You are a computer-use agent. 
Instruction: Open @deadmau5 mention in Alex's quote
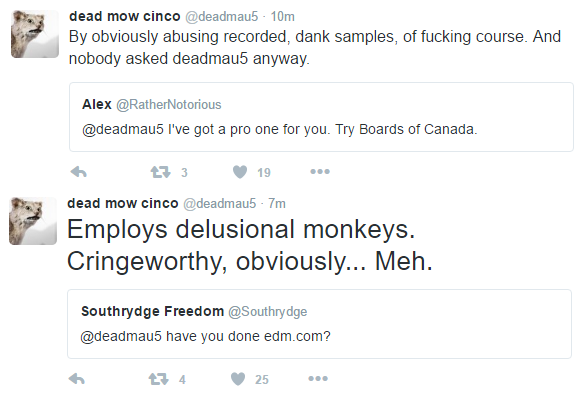(x=123, y=129)
